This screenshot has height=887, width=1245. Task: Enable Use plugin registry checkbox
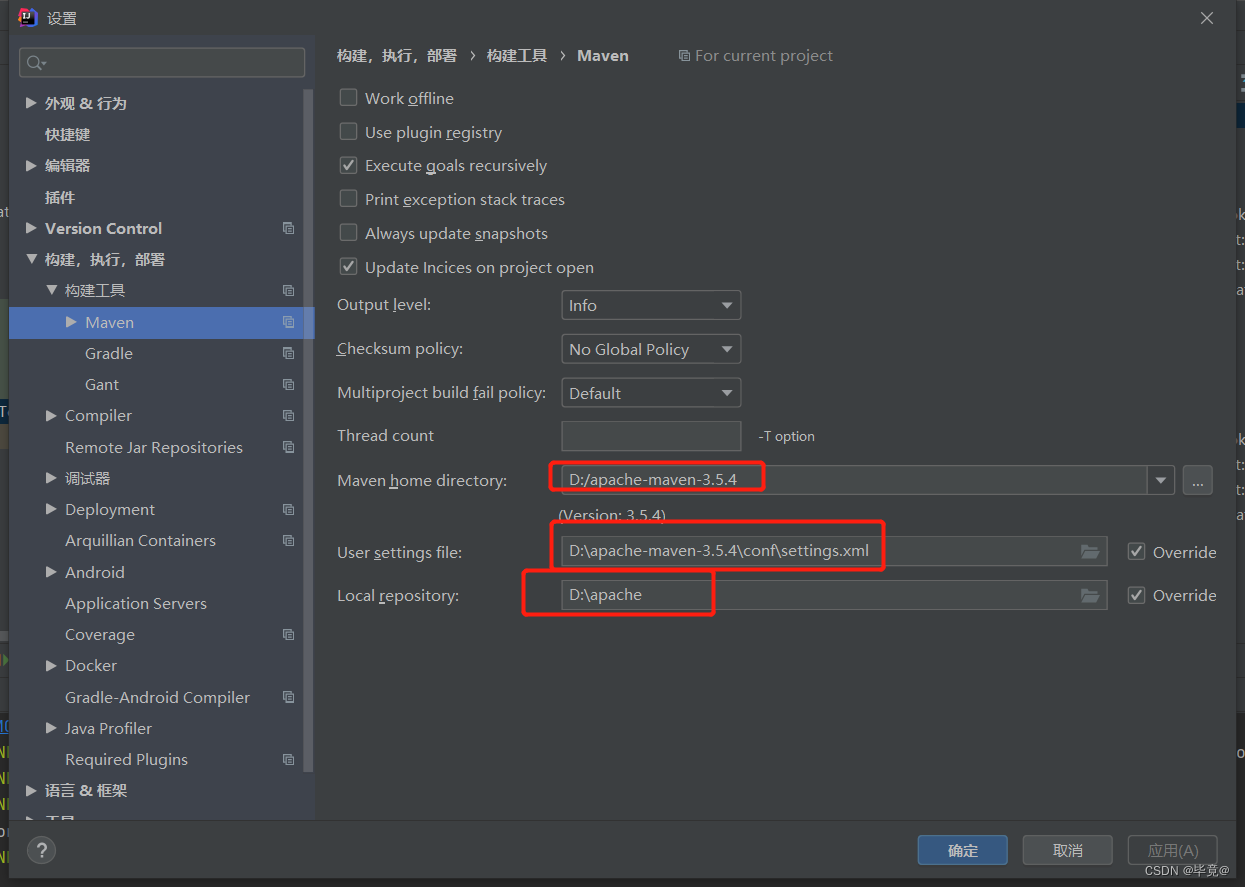coord(348,132)
